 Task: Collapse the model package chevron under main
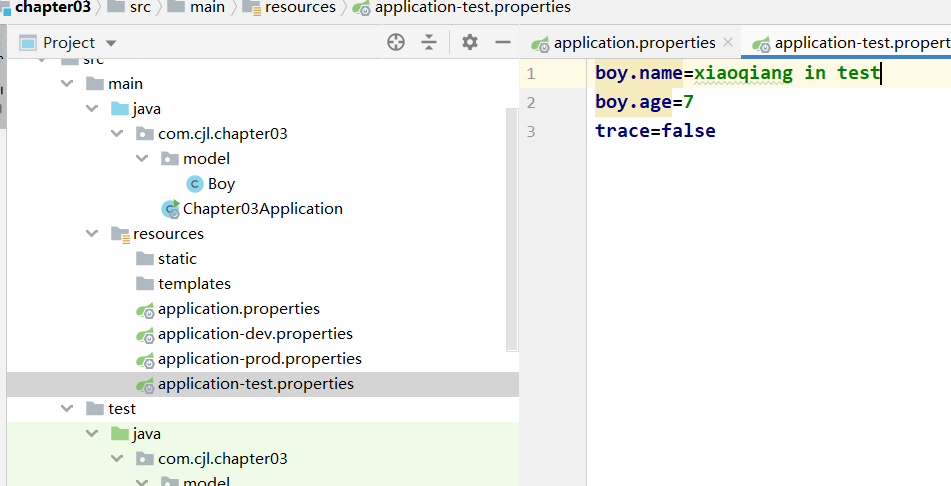pos(142,158)
